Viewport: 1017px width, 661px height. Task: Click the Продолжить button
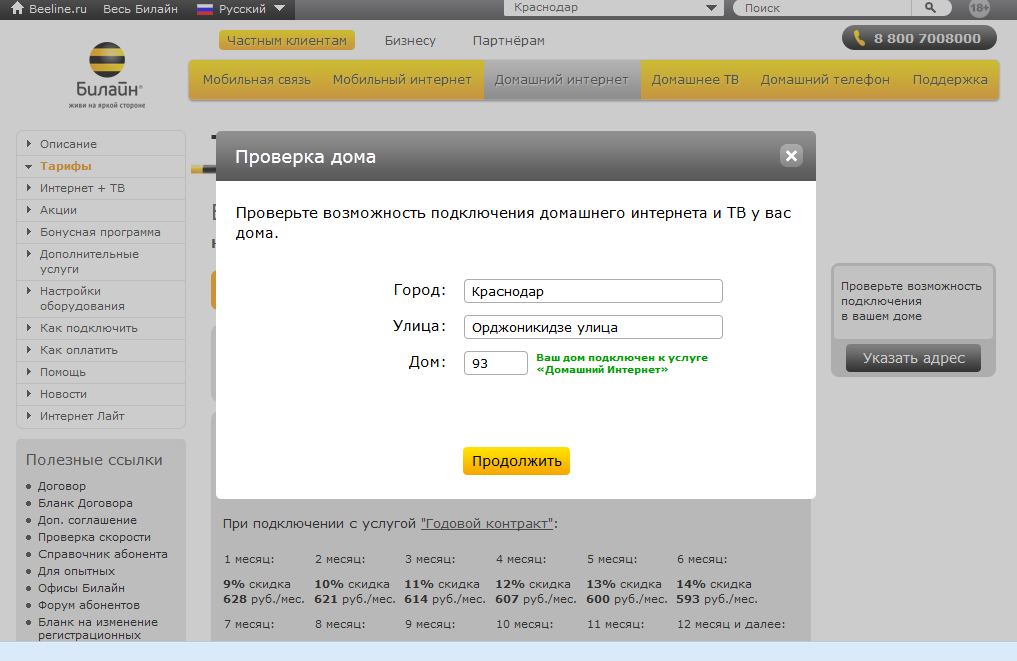[516, 461]
